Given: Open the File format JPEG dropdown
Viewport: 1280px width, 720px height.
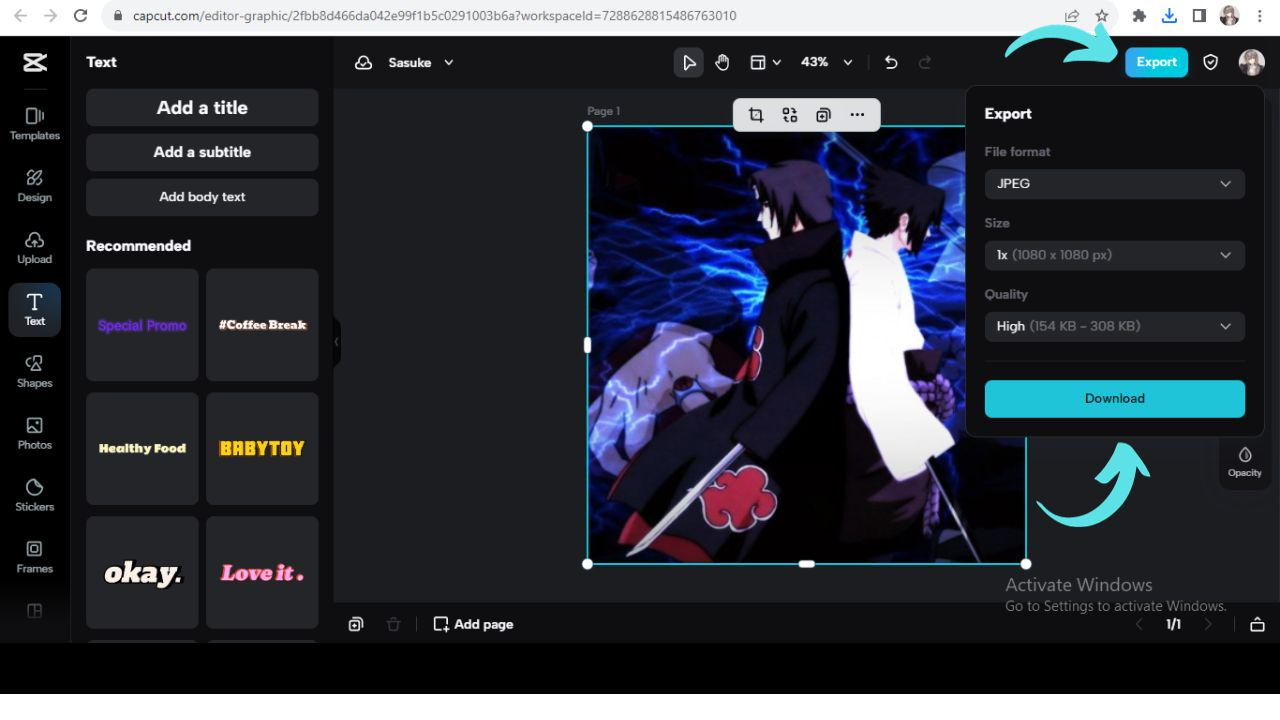Looking at the screenshot, I should 1115,184.
